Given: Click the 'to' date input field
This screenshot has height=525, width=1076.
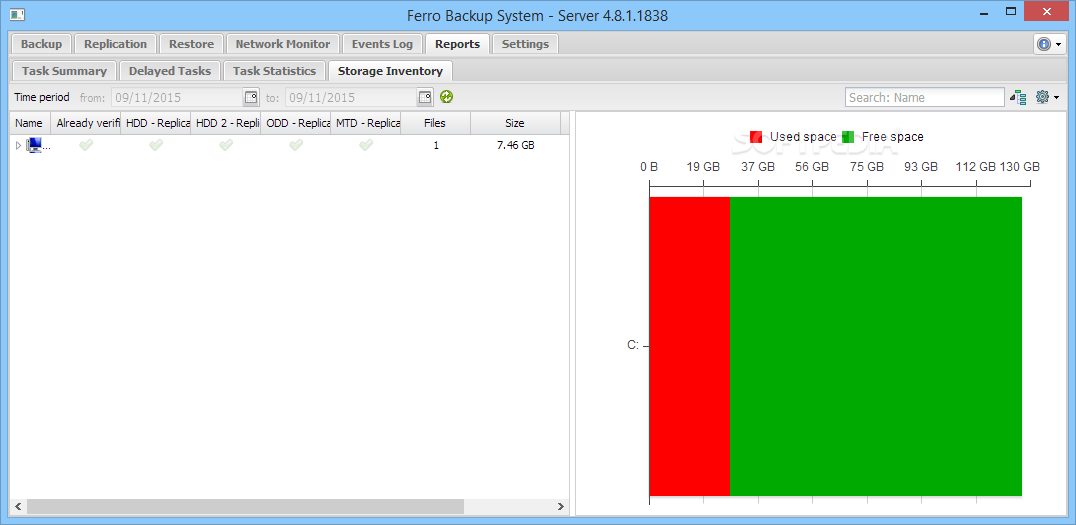Looking at the screenshot, I should [x=351, y=97].
